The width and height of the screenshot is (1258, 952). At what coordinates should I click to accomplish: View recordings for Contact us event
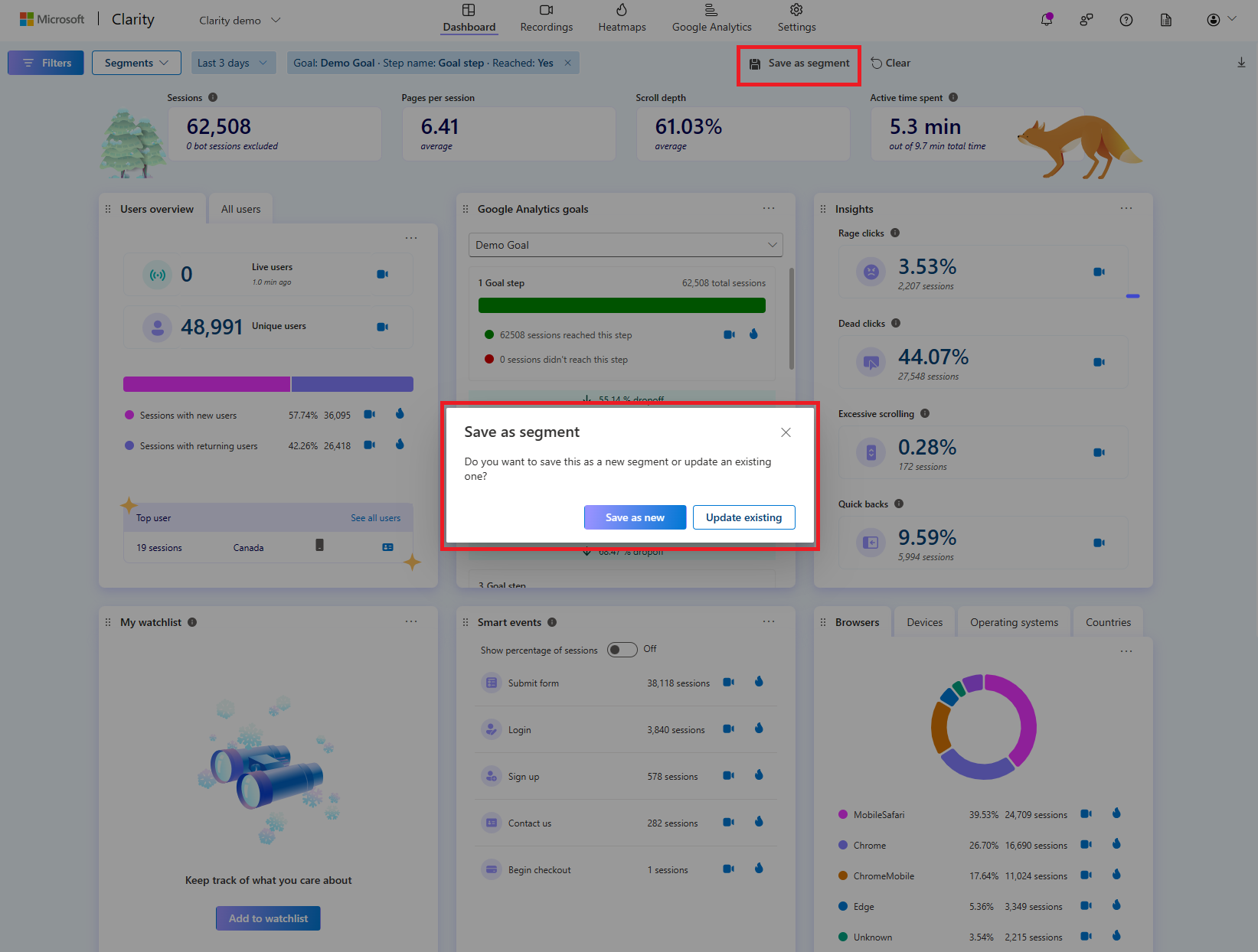(729, 822)
